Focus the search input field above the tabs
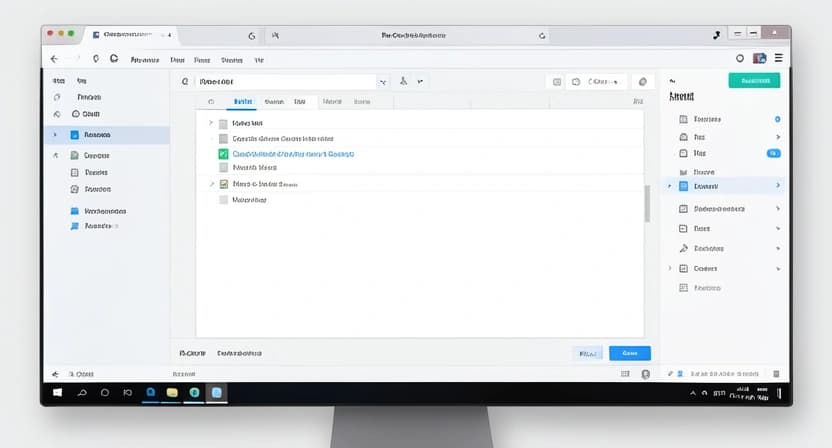The height and width of the screenshot is (448, 832). click(x=285, y=82)
